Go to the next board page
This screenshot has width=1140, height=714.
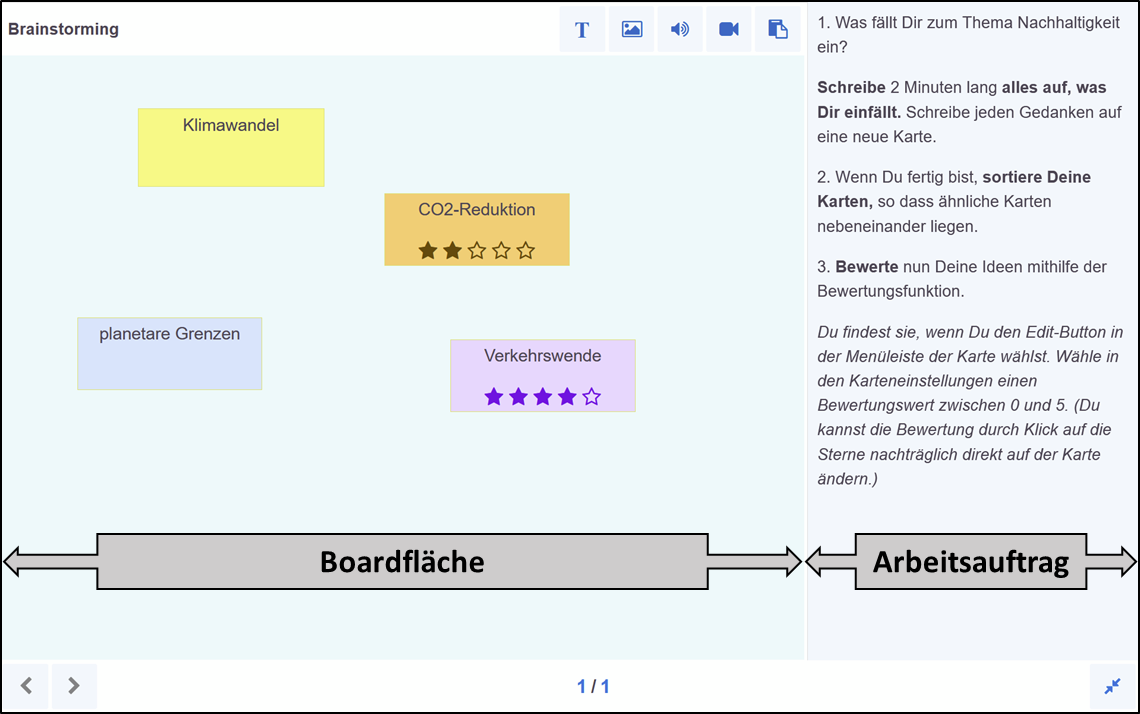click(74, 686)
